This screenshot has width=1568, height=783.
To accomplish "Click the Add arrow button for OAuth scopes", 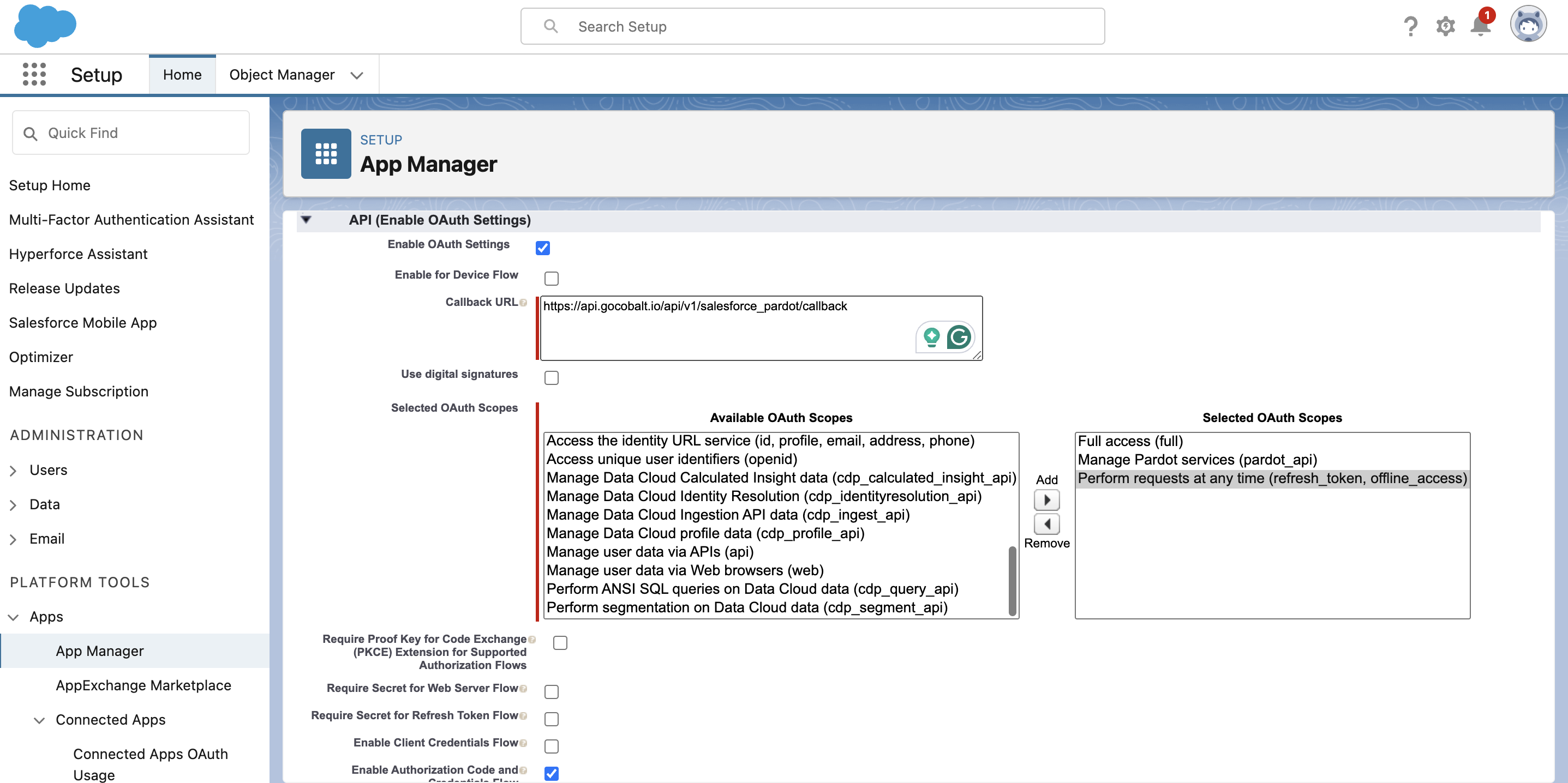I will [x=1046, y=499].
